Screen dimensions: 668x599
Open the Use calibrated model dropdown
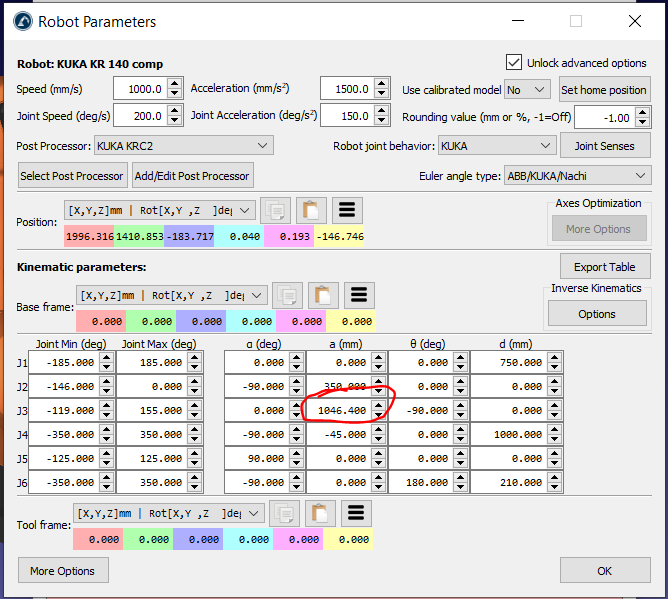[x=527, y=89]
